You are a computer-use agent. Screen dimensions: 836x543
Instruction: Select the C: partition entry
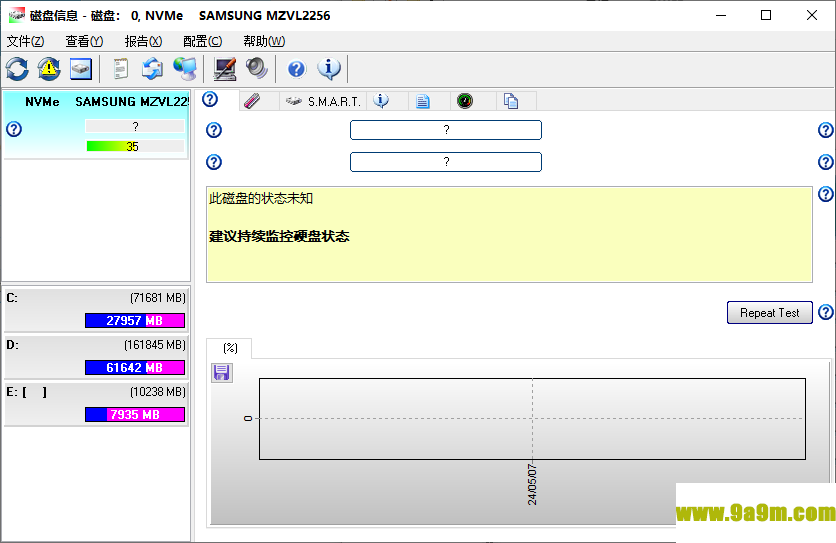click(x=96, y=309)
